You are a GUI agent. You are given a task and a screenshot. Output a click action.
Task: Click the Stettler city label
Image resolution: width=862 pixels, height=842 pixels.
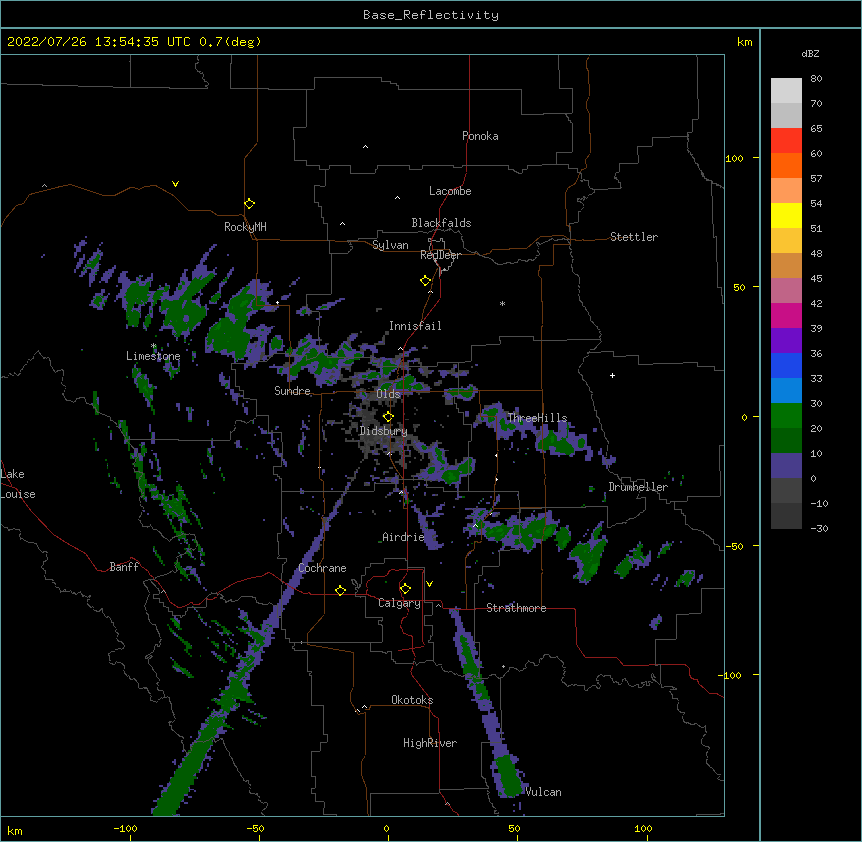click(x=634, y=237)
